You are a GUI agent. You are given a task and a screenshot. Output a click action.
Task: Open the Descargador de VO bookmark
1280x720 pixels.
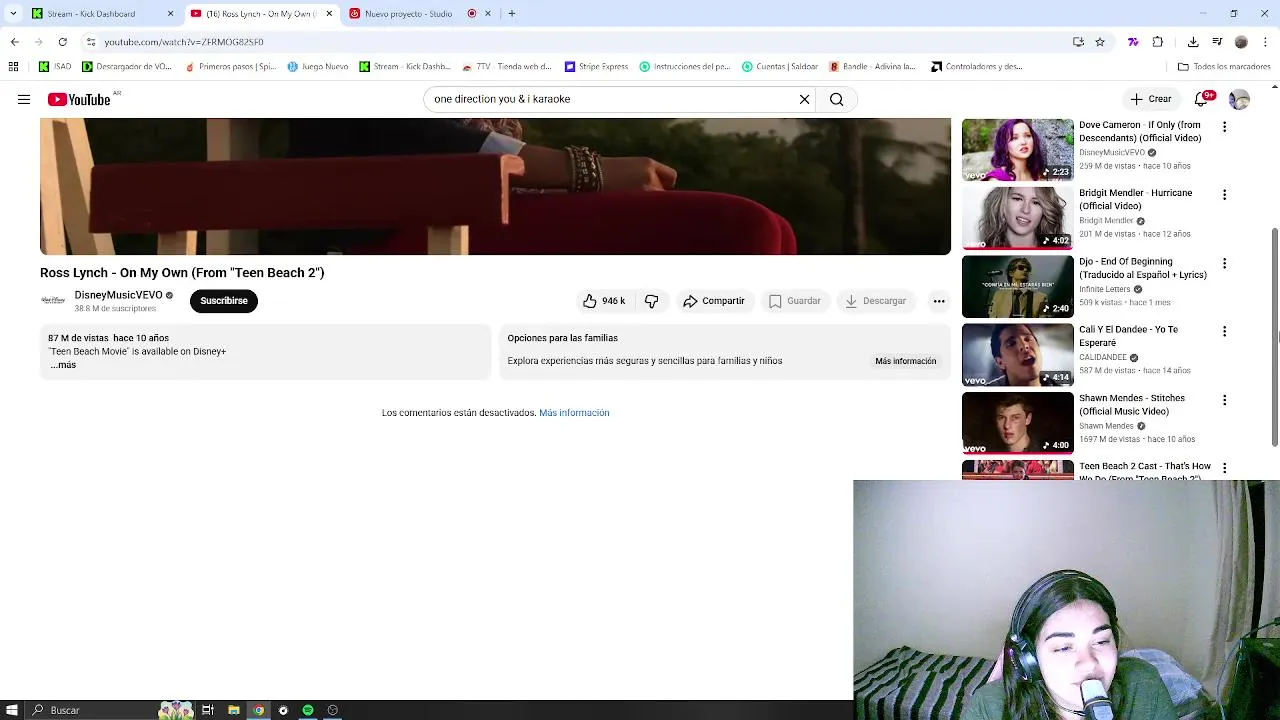(x=127, y=67)
